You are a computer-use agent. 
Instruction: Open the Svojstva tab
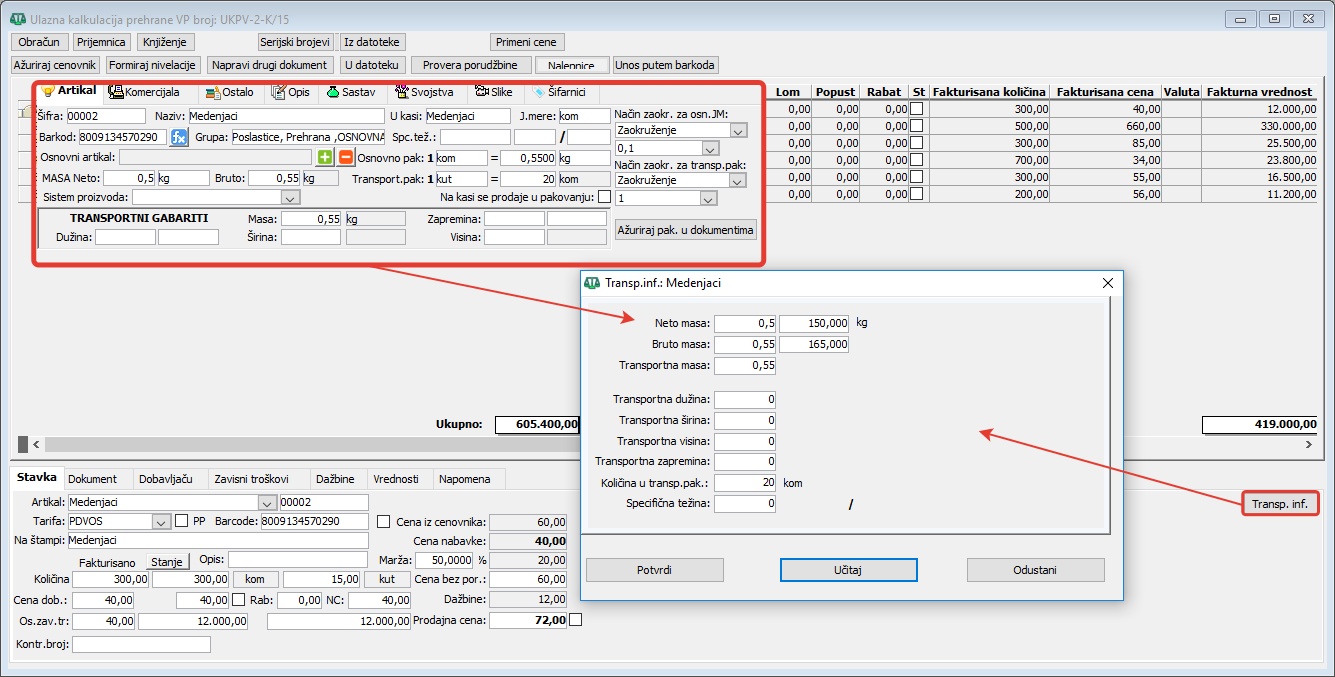426,92
